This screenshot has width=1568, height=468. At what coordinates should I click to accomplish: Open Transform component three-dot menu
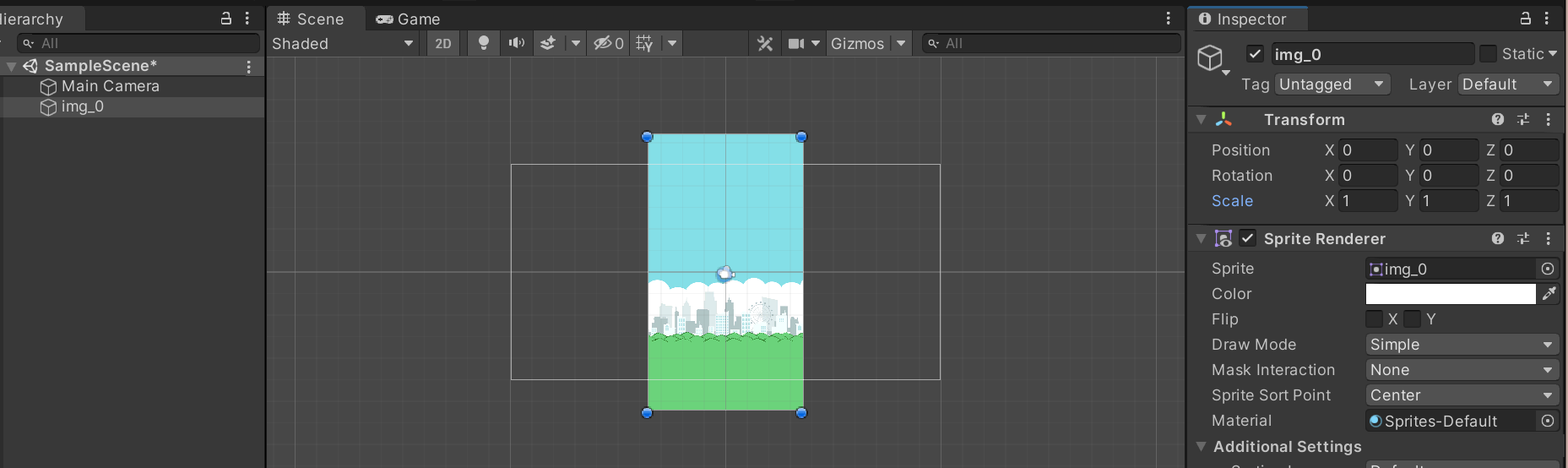1549,120
